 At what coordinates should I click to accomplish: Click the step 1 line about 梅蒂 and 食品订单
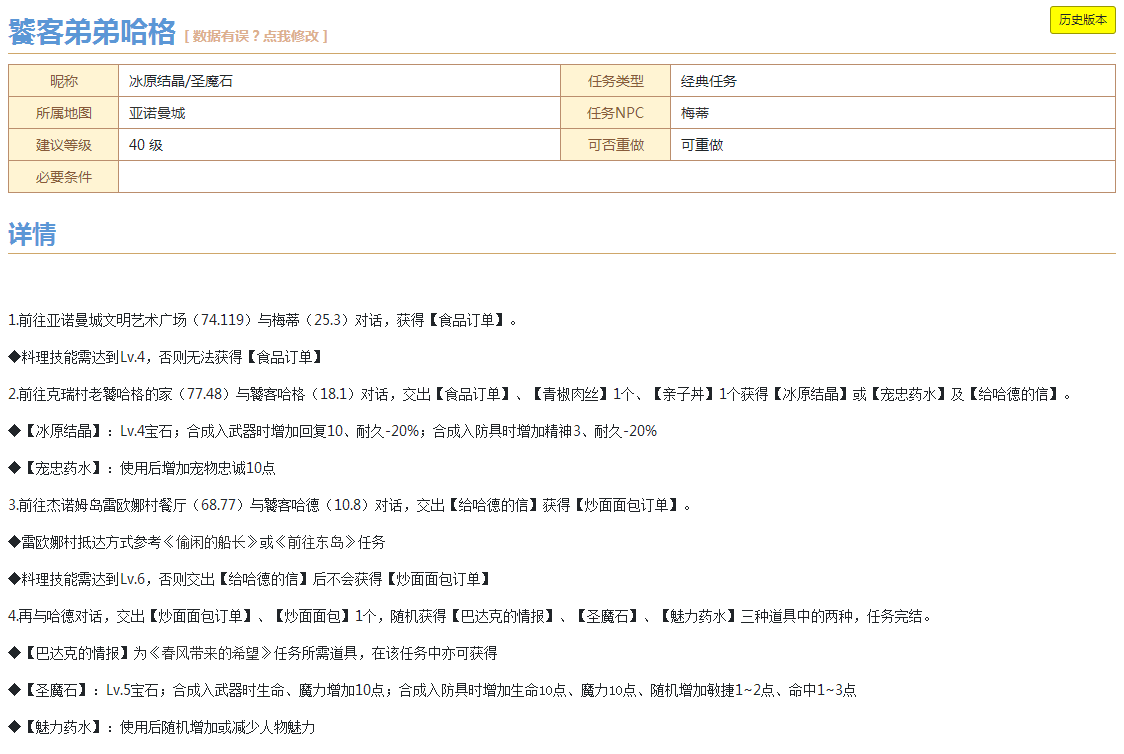click(x=263, y=321)
